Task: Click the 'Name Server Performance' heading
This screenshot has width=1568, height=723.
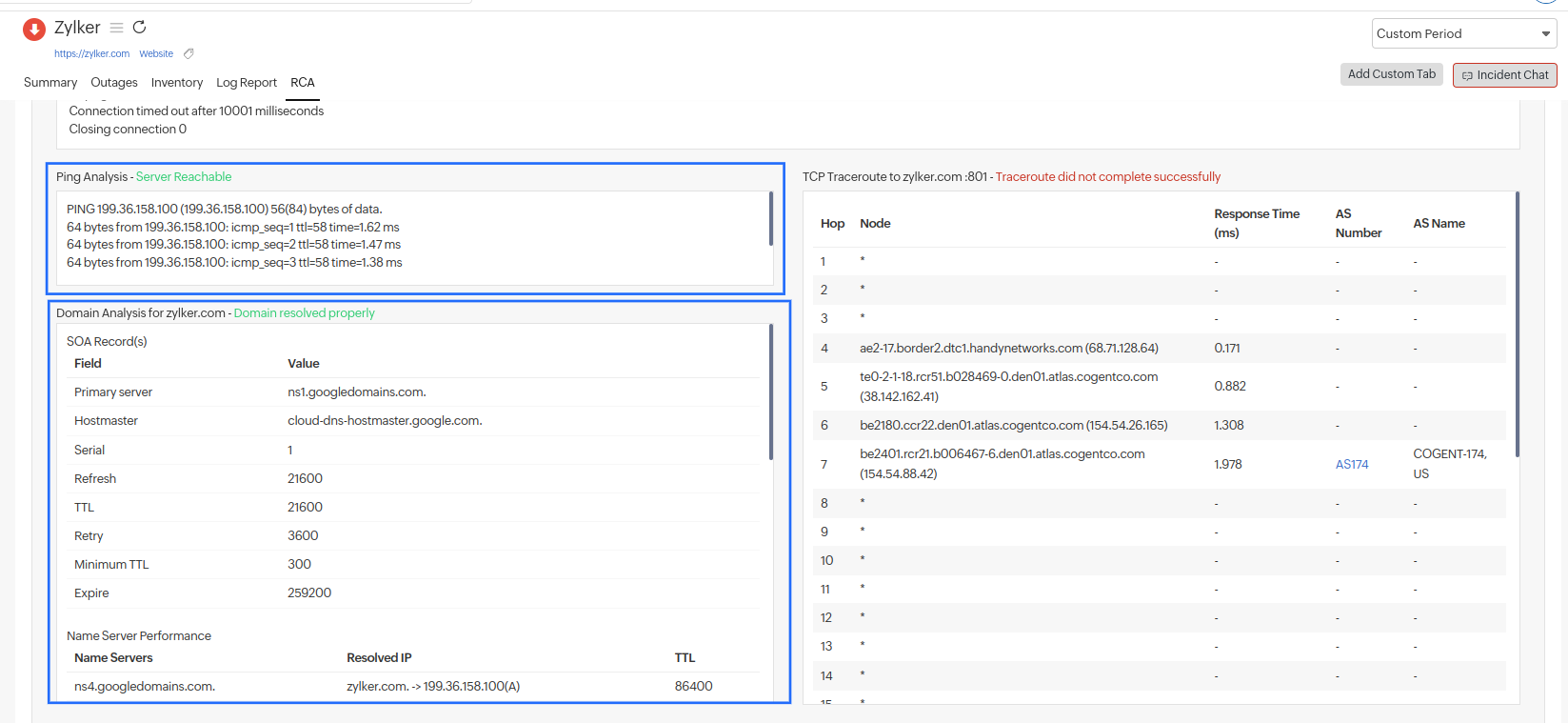Action: click(139, 636)
